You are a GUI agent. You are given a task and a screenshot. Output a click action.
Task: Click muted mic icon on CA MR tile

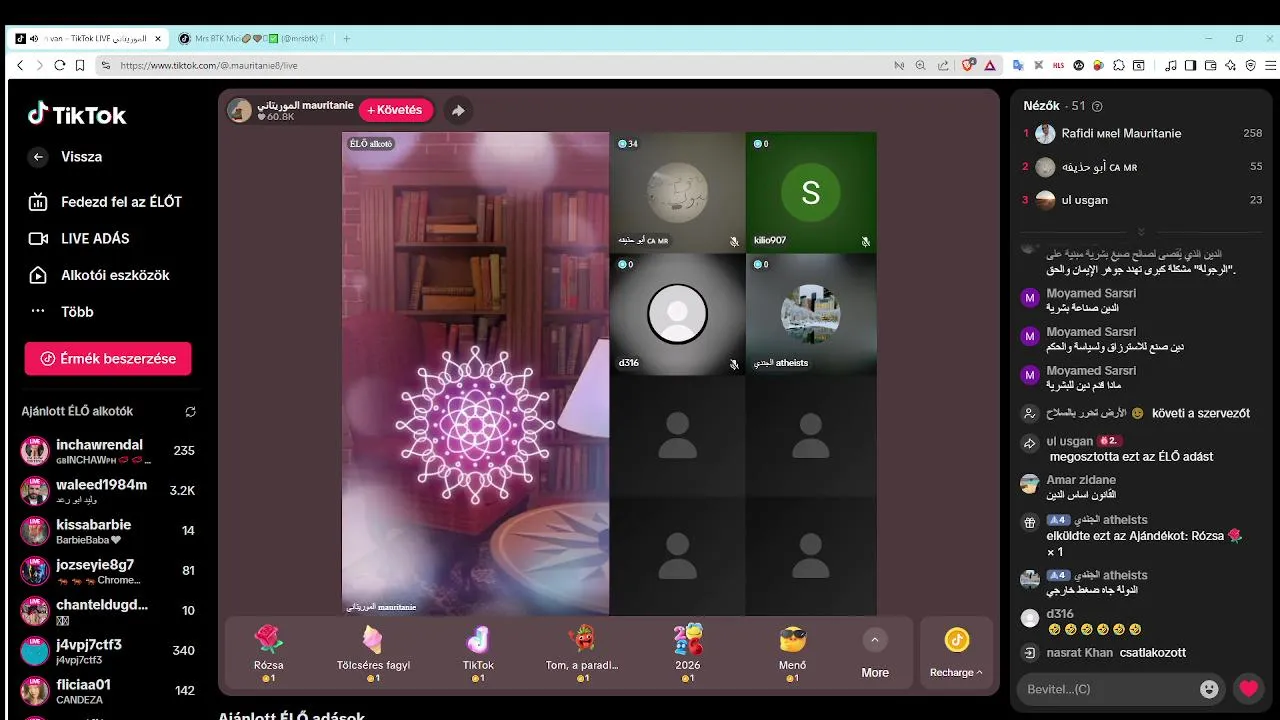tap(734, 242)
